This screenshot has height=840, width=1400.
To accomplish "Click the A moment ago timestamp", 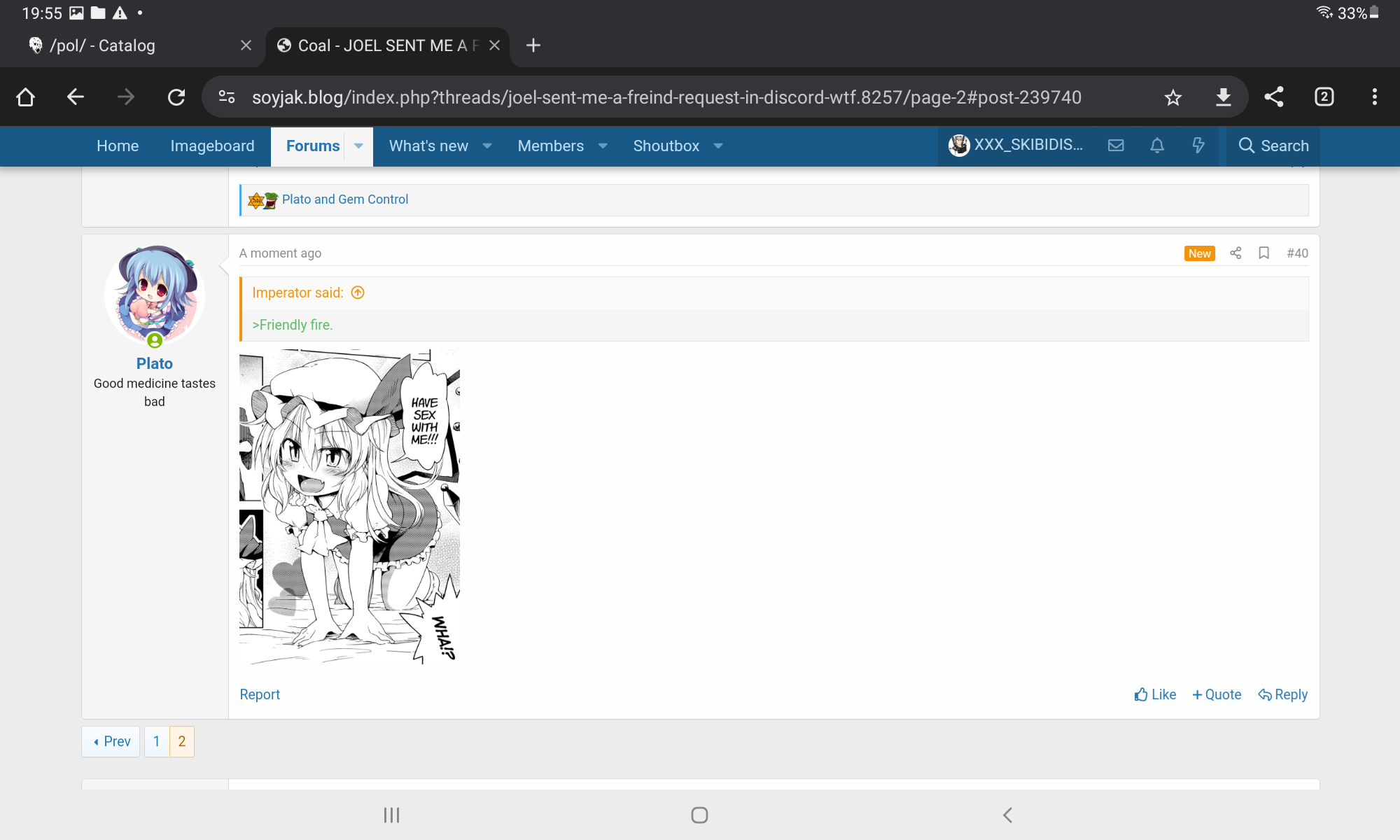I will click(280, 253).
